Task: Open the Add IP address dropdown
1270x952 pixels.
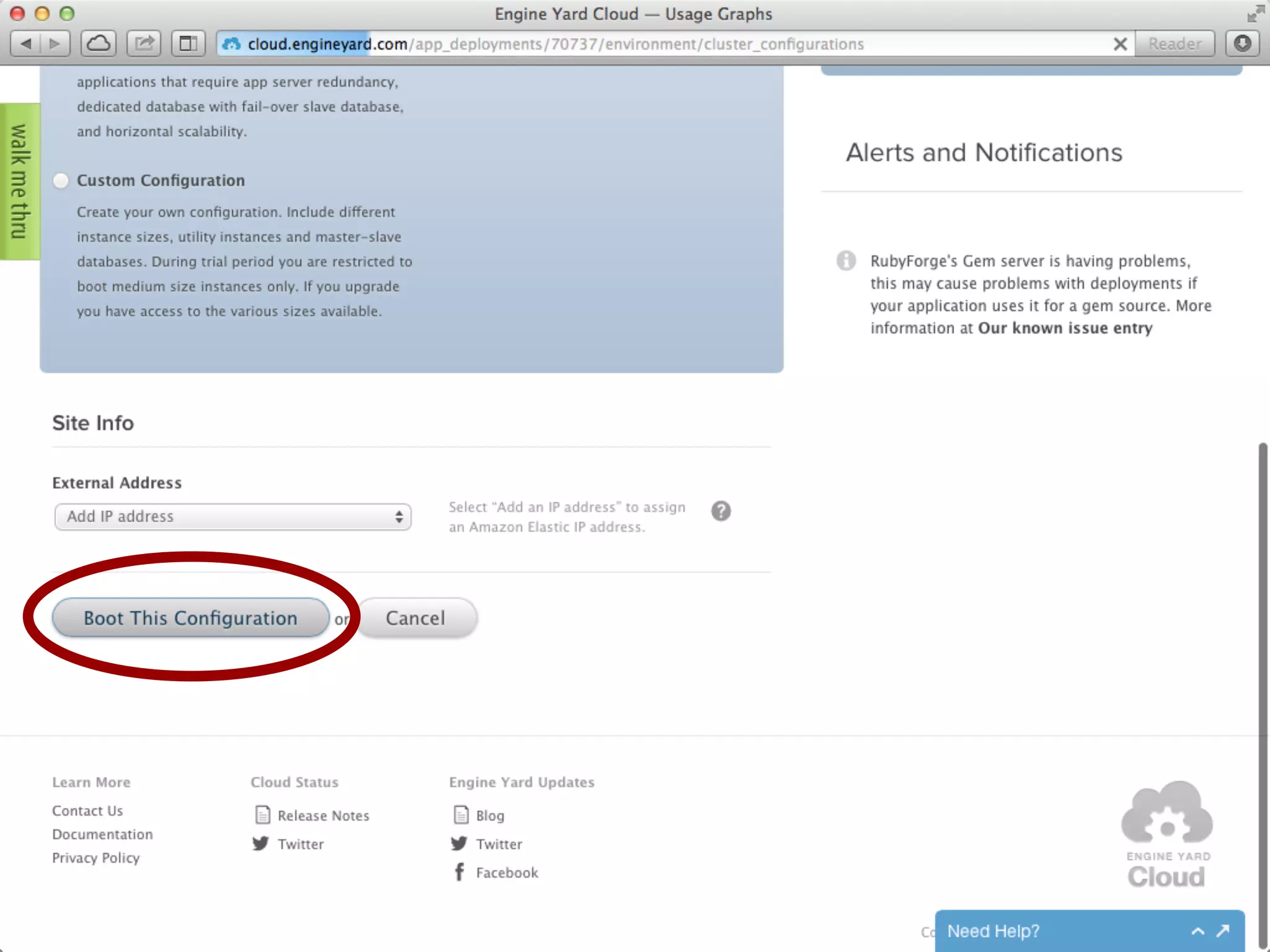Action: [233, 517]
